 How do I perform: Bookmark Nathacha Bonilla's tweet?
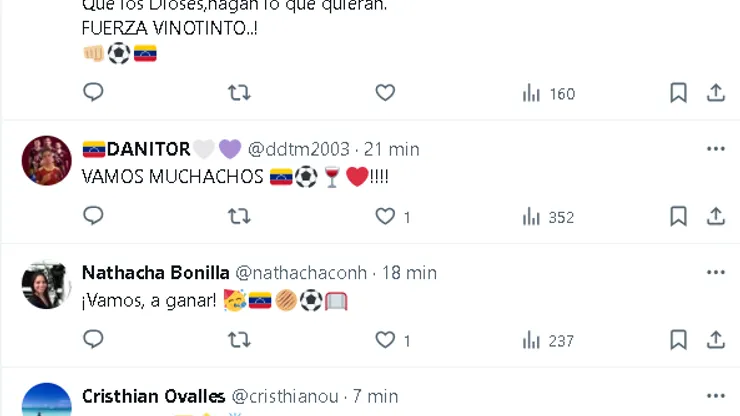[x=678, y=340]
